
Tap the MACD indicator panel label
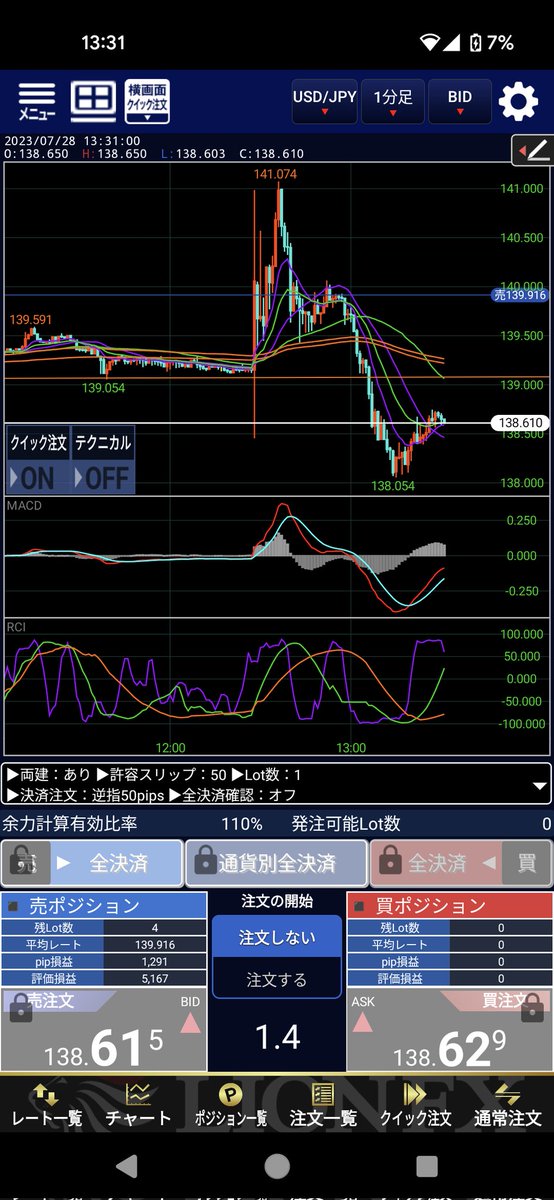[x=24, y=506]
